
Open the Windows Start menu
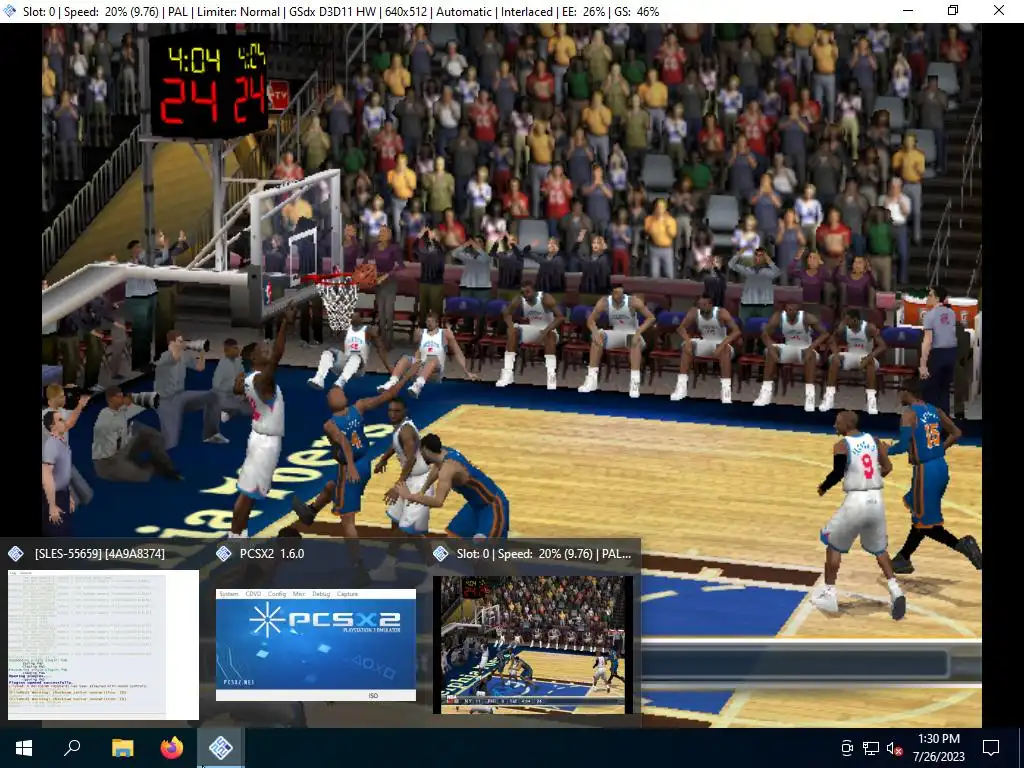pos(24,748)
